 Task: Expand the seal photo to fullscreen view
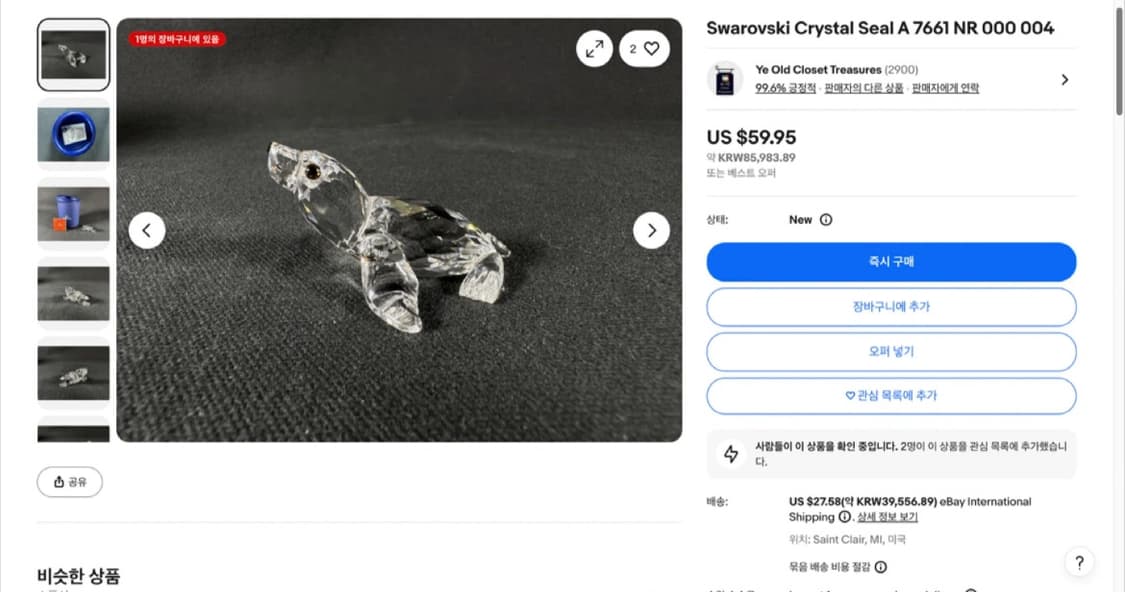point(595,48)
